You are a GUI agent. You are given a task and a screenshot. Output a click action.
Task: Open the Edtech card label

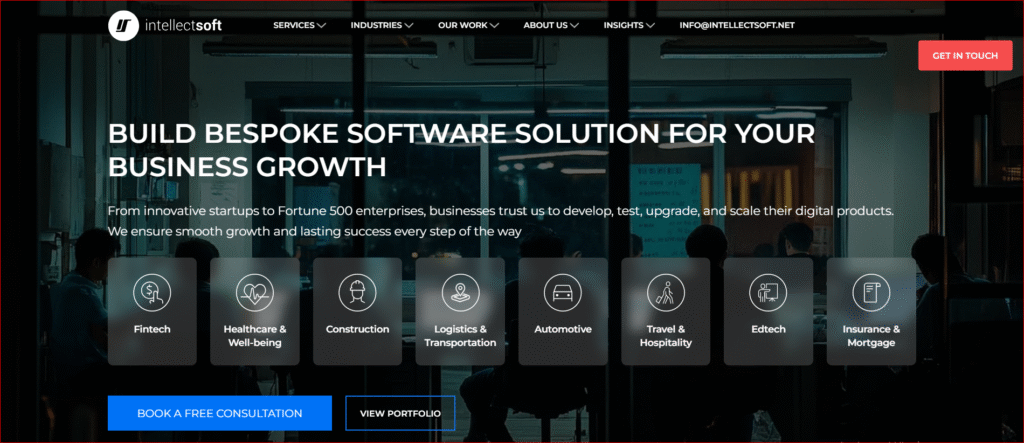[x=768, y=329]
